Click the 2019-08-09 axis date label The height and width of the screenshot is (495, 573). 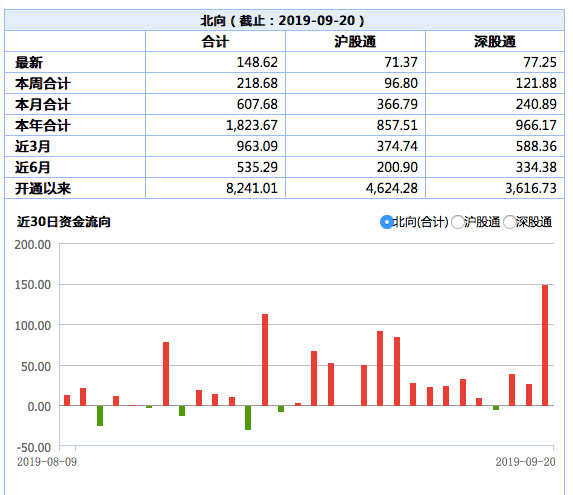[47, 462]
